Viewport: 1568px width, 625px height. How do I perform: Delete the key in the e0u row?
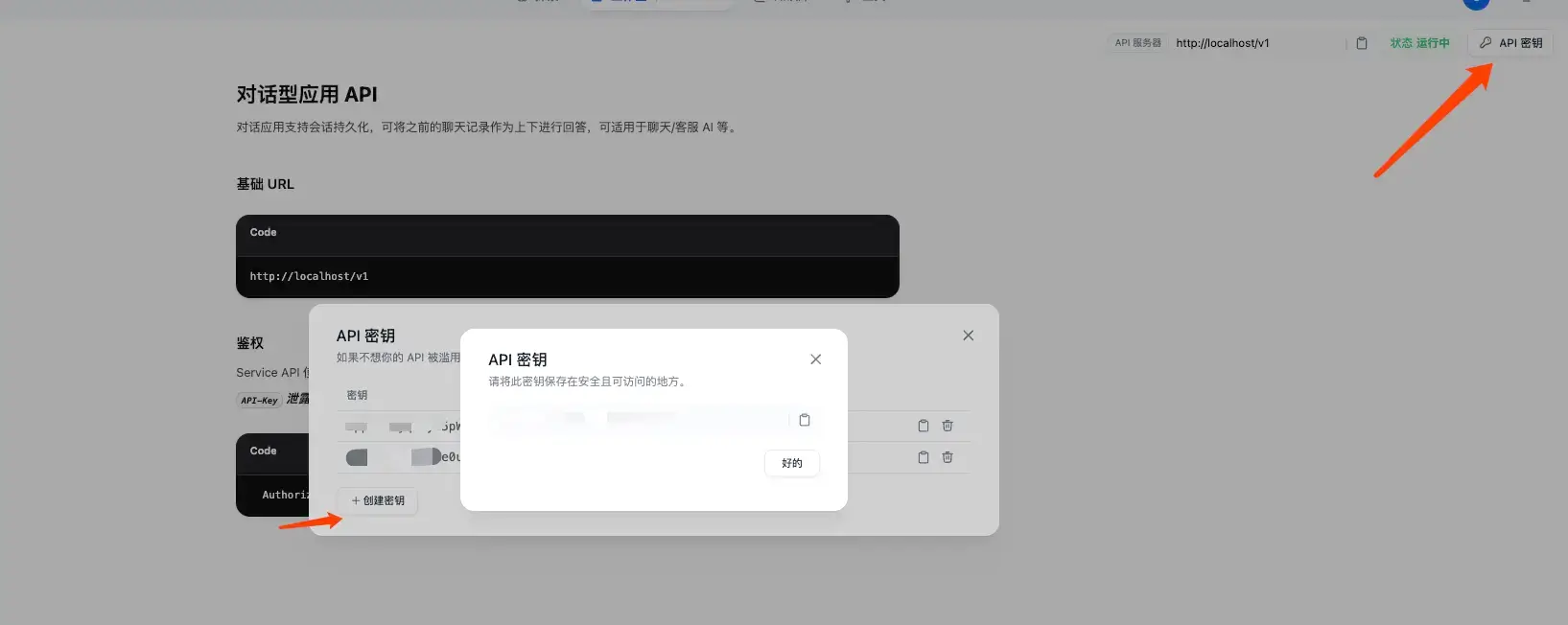coord(947,457)
